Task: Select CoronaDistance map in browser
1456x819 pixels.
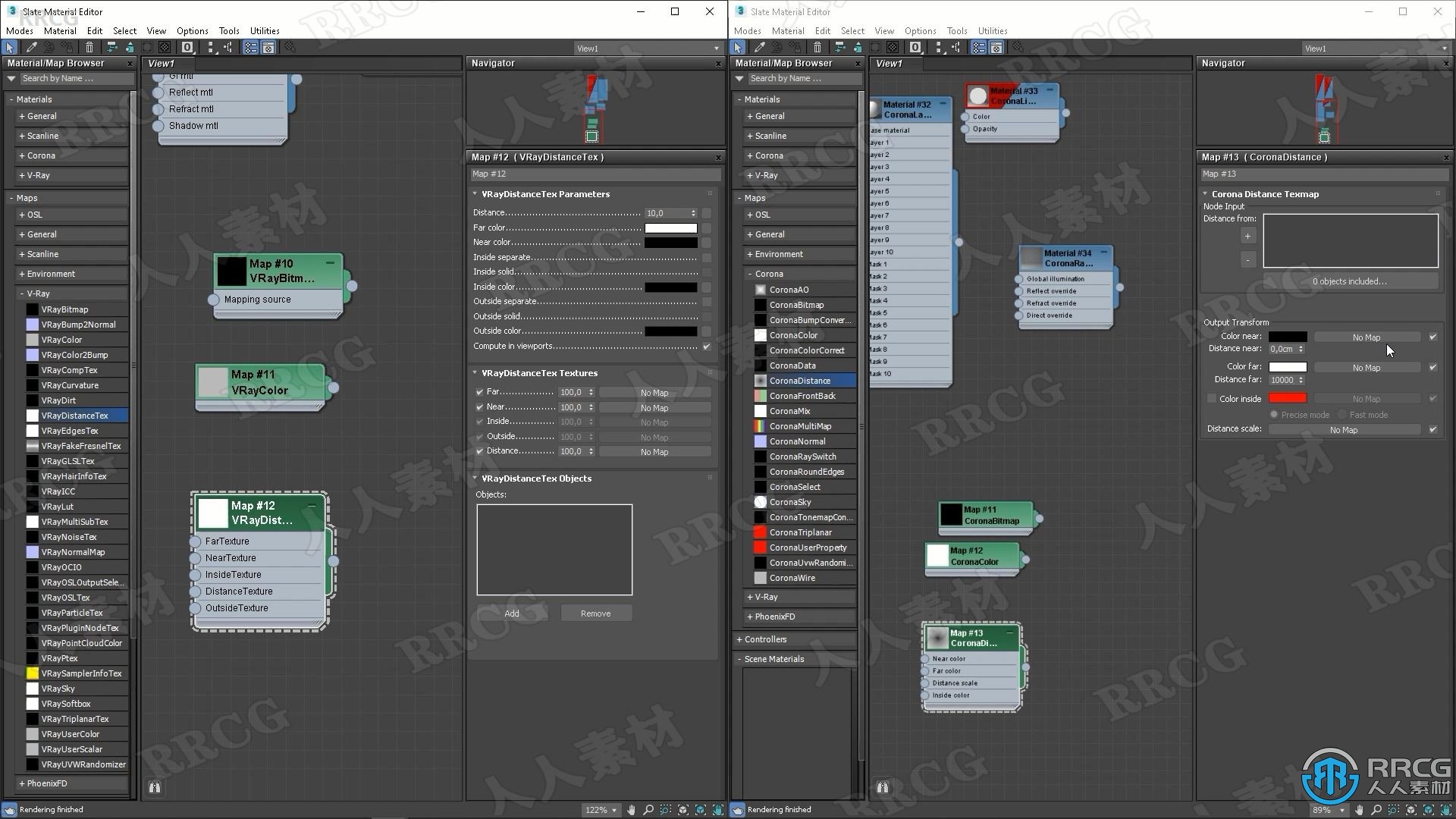Action: coord(800,380)
